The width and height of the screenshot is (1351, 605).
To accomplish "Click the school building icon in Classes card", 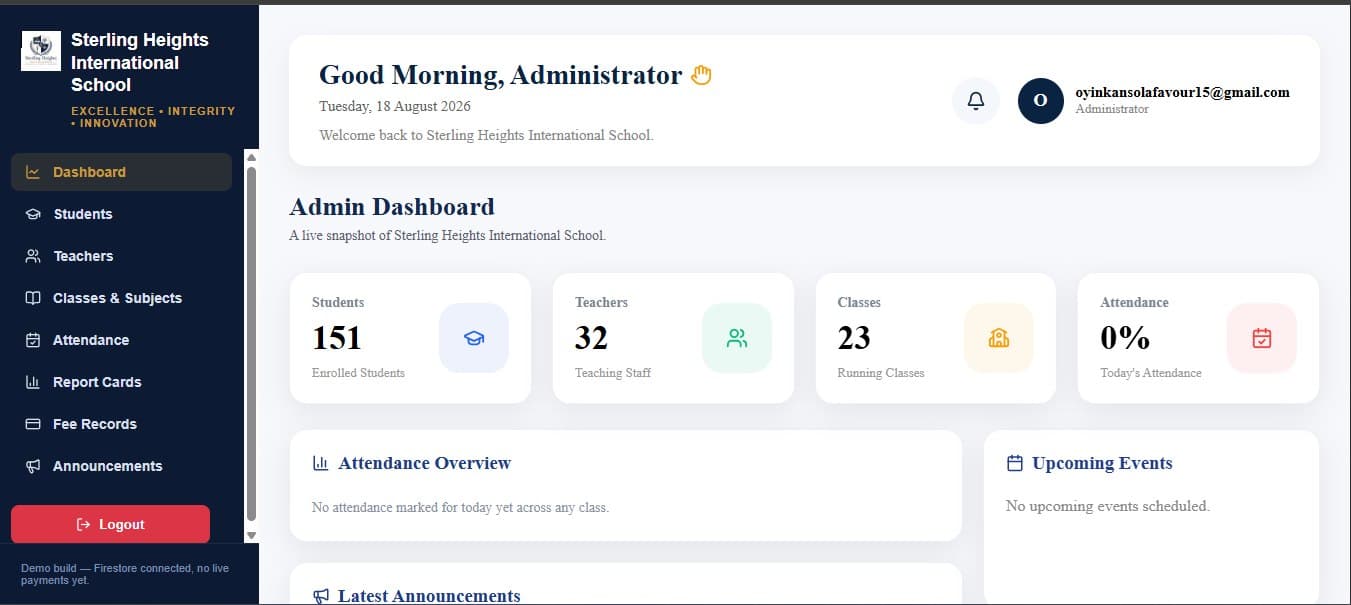I will 999,338.
